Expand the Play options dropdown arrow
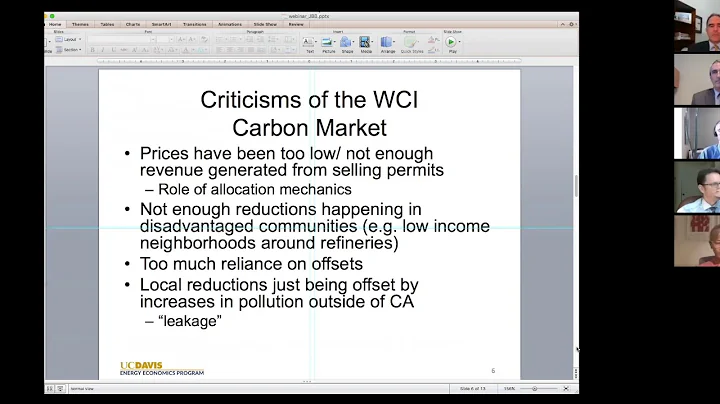The width and height of the screenshot is (720, 404). [459, 42]
